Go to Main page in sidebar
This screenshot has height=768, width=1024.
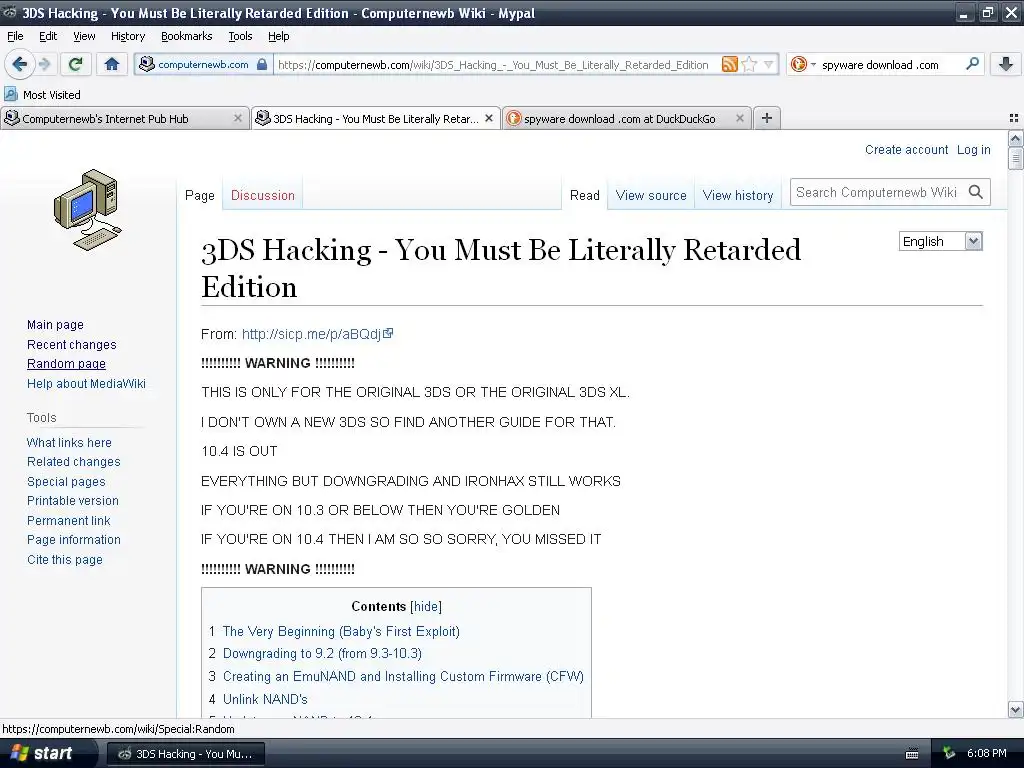click(x=55, y=325)
